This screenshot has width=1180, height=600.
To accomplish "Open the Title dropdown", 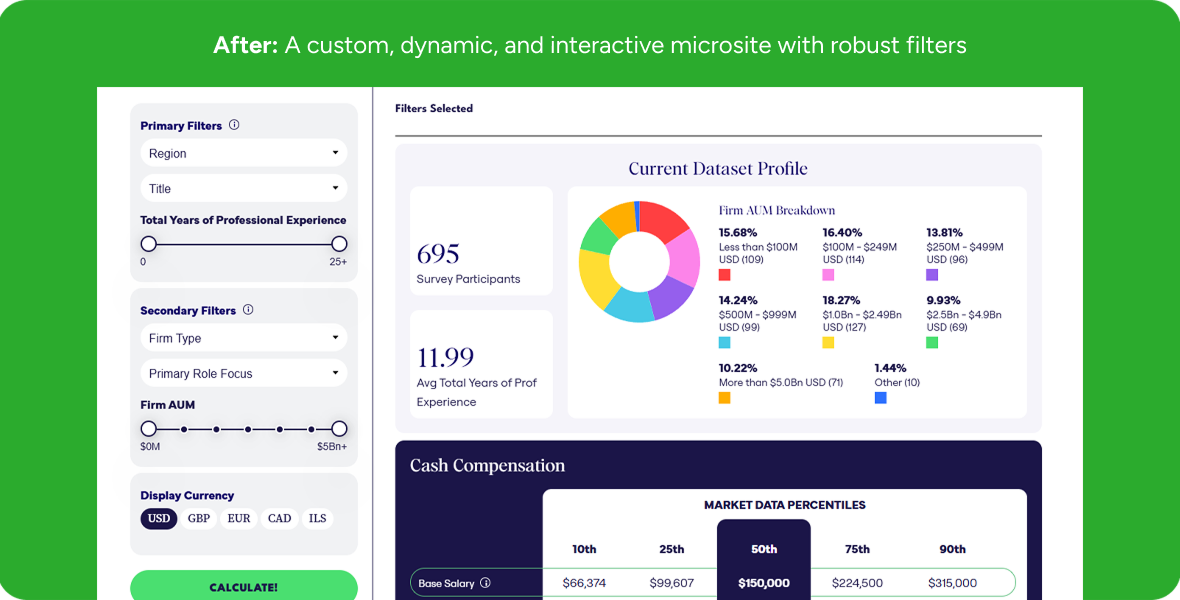I will click(244, 188).
